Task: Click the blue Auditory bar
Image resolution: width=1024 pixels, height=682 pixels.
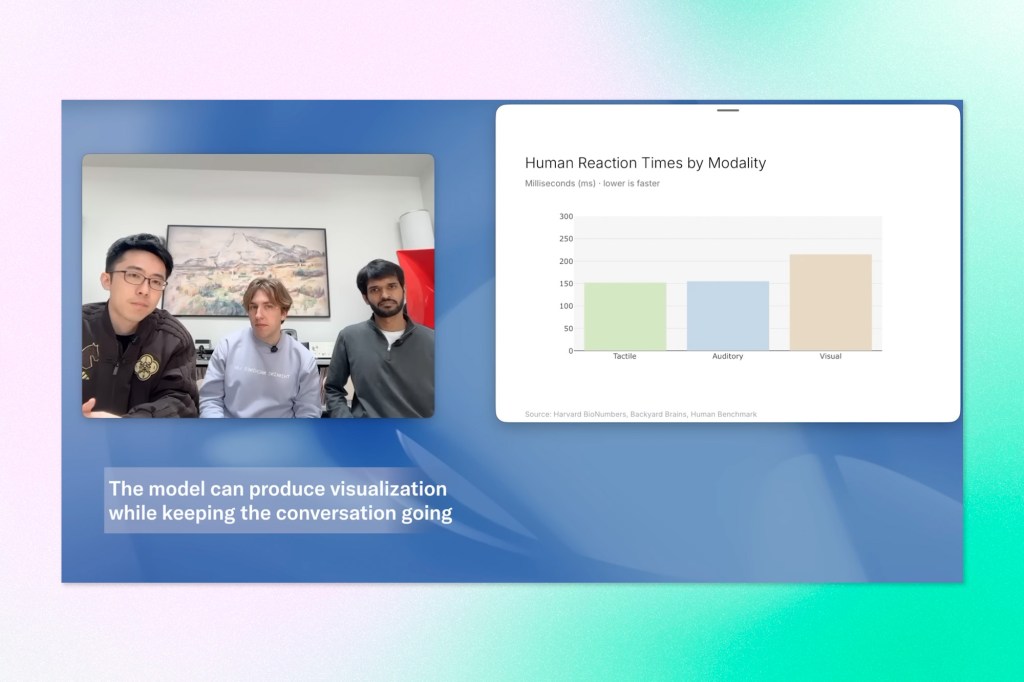Action: point(728,316)
